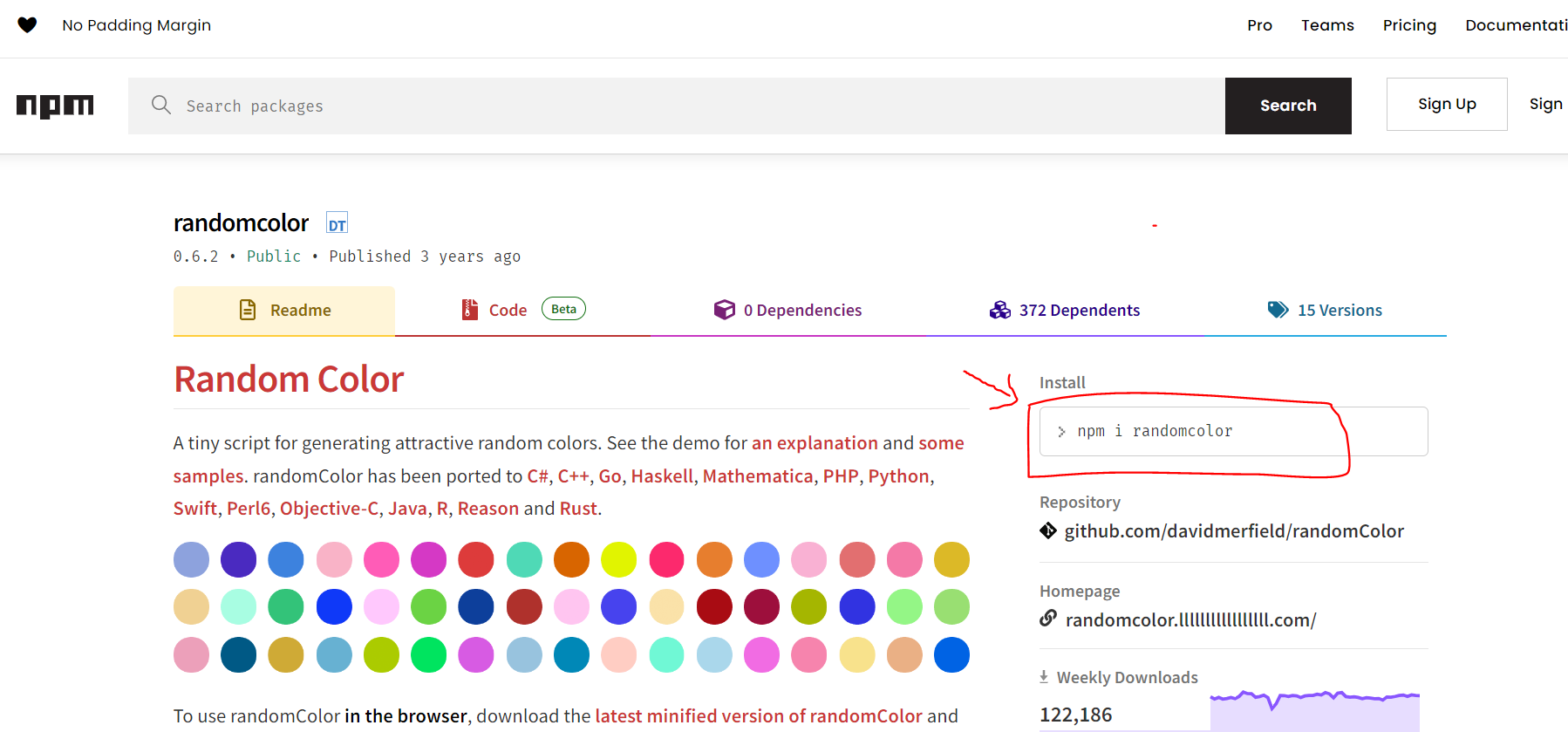
Task: Click the Dependents cubes icon
Action: (x=1000, y=310)
